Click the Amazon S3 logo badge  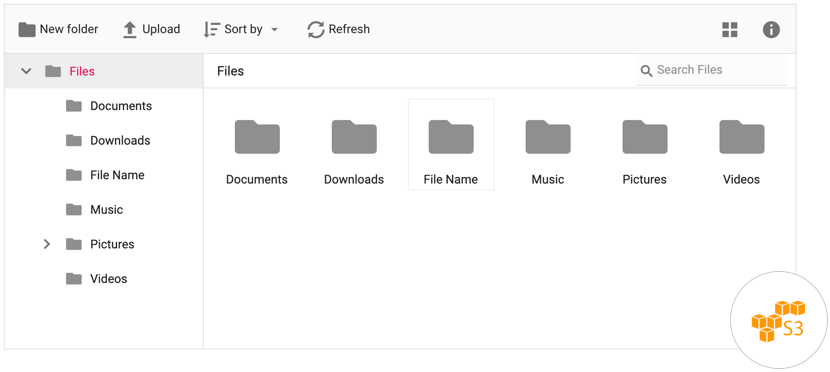(779, 320)
